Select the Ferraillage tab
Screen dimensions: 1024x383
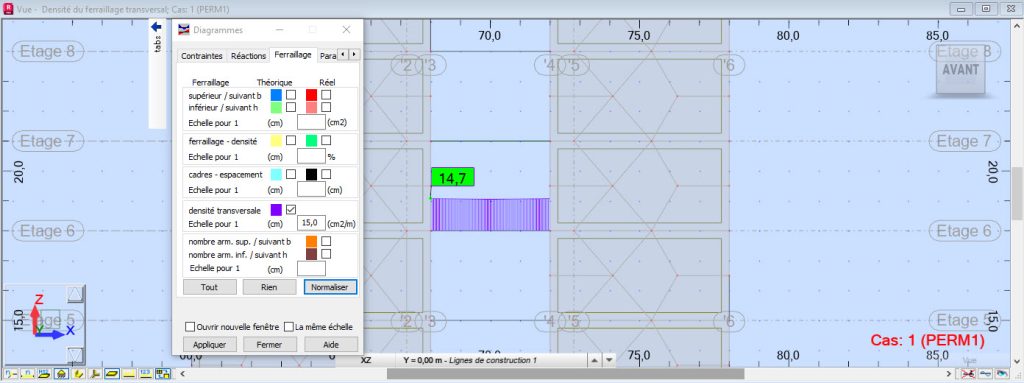pyautogui.click(x=293, y=56)
